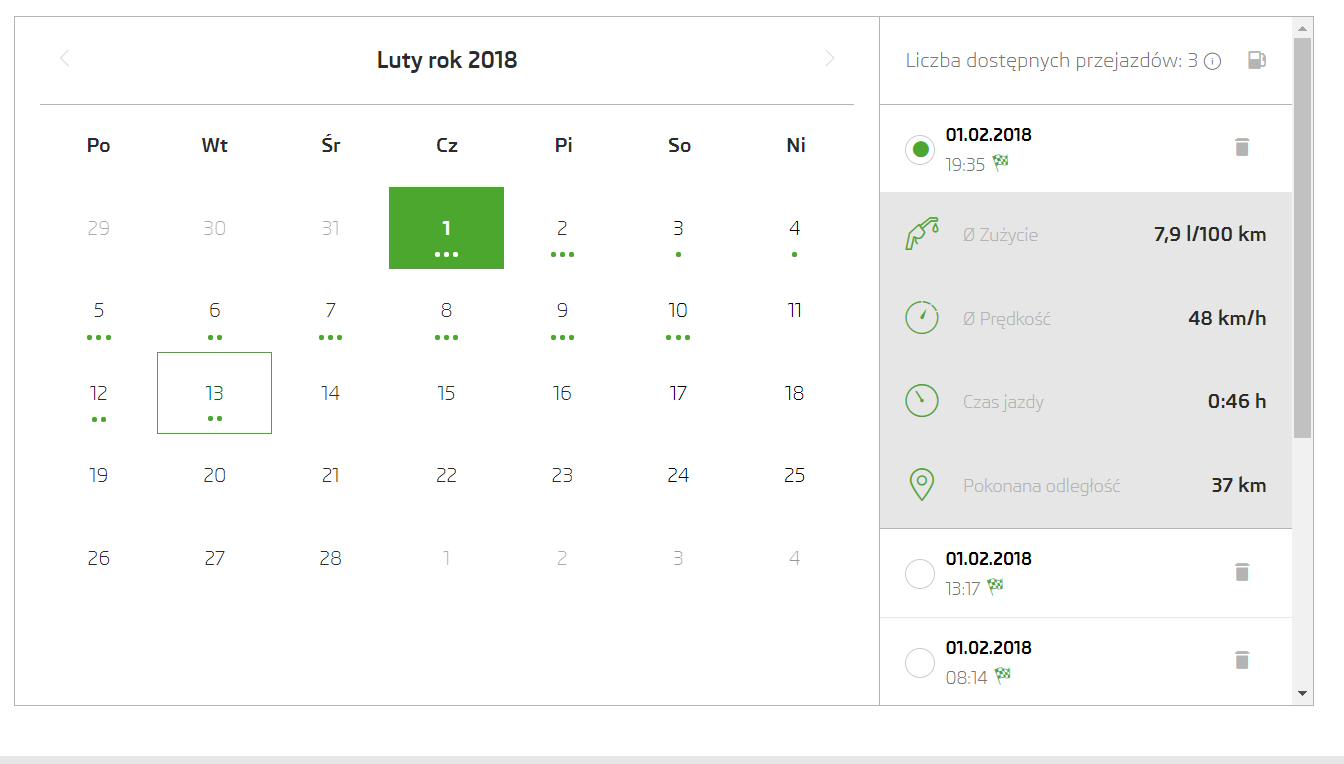The height and width of the screenshot is (764, 1344).
Task: Click the scrollbar down arrow in the trip list
Action: (x=1302, y=693)
